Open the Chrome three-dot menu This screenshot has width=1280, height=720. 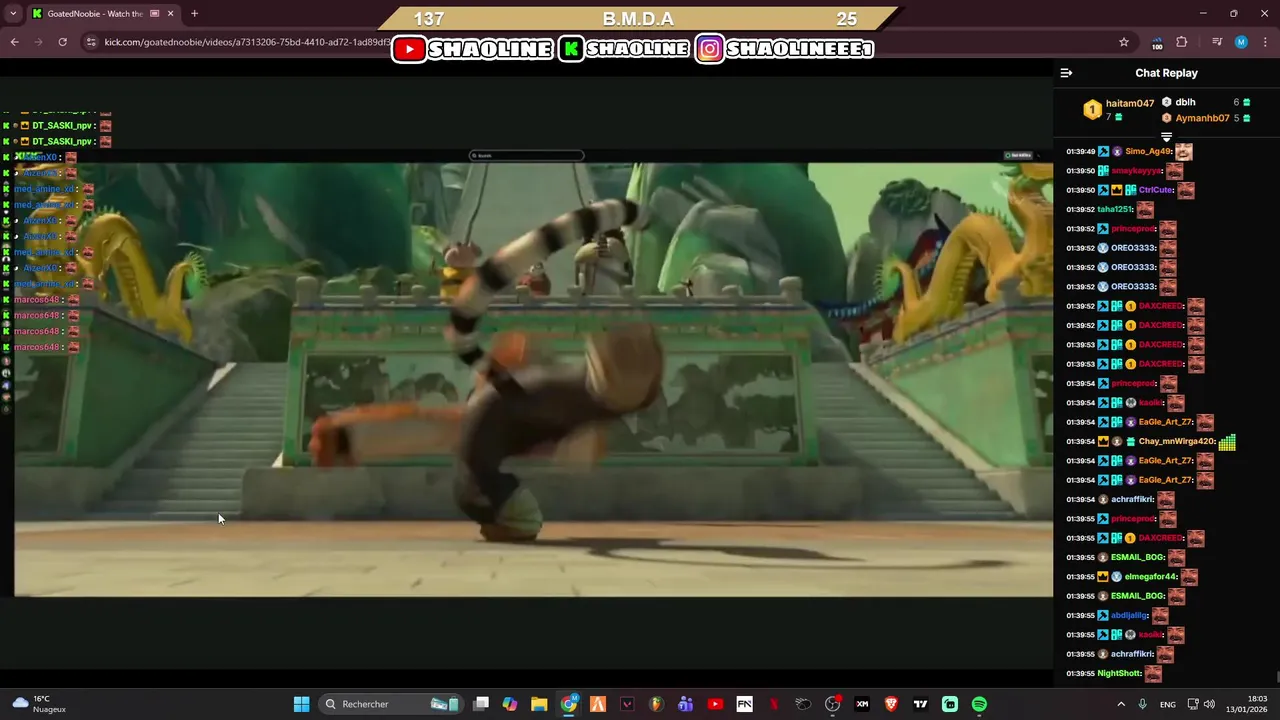coord(1265,42)
